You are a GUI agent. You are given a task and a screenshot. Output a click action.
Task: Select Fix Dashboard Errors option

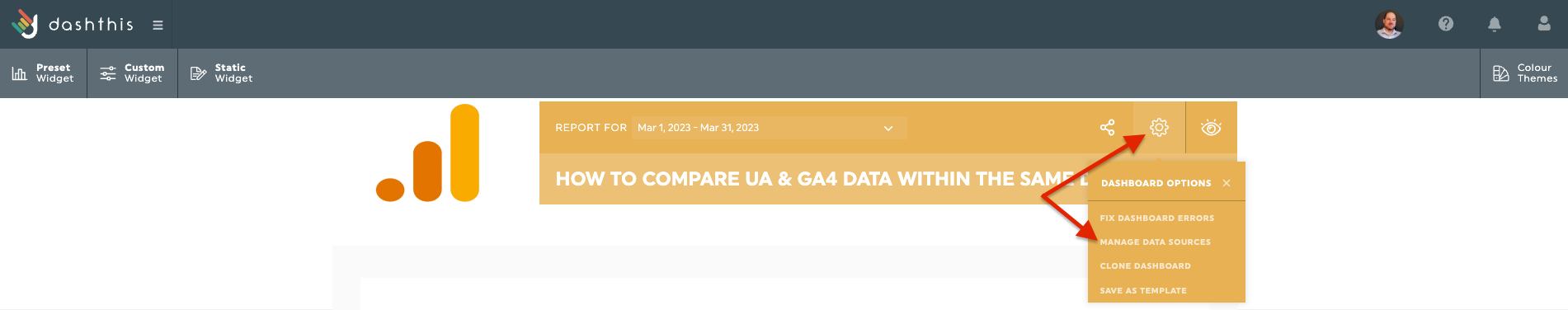point(1156,218)
